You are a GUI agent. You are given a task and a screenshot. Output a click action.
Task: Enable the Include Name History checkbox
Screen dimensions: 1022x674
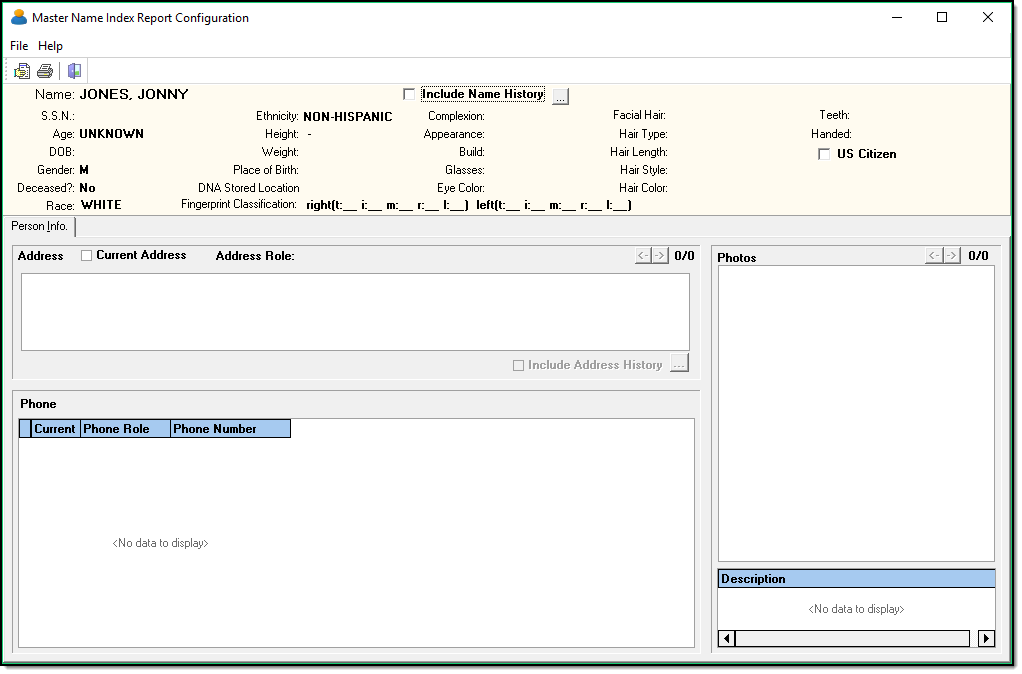[409, 94]
